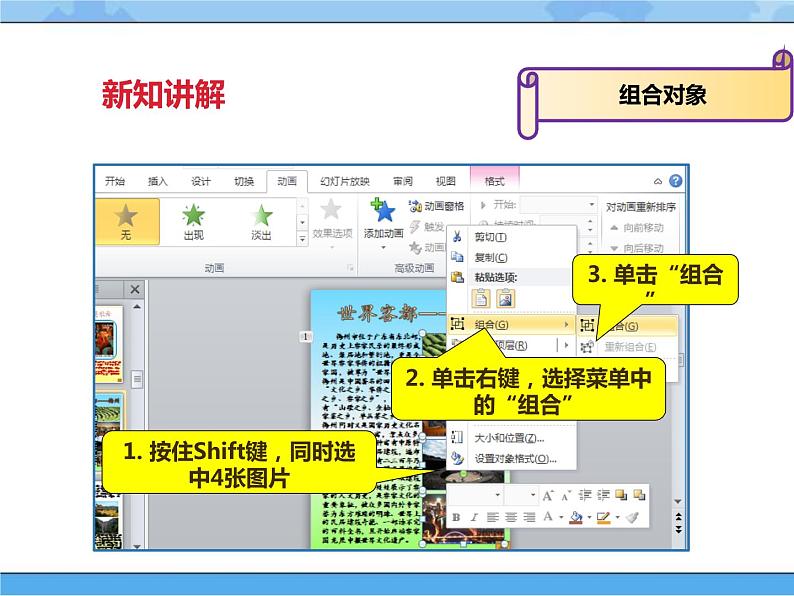This screenshot has height=596, width=794.
Task: Toggle italic in the mini toolbar
Action: [x=474, y=517]
